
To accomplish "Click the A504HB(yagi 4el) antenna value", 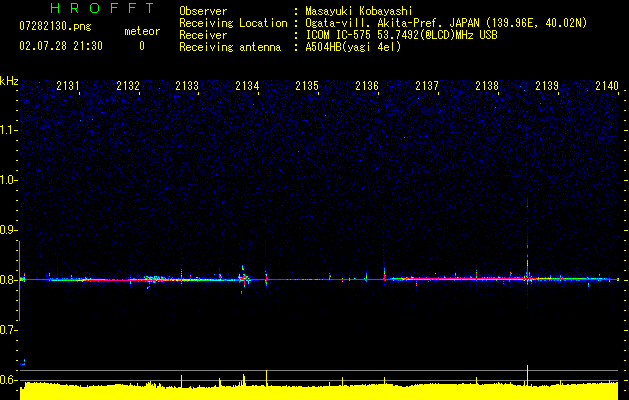I will pos(353,47).
